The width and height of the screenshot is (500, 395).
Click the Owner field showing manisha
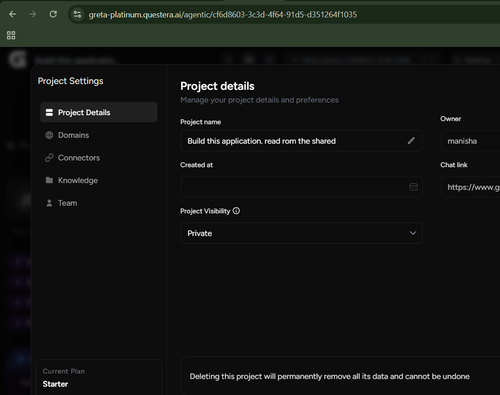pyautogui.click(x=470, y=141)
